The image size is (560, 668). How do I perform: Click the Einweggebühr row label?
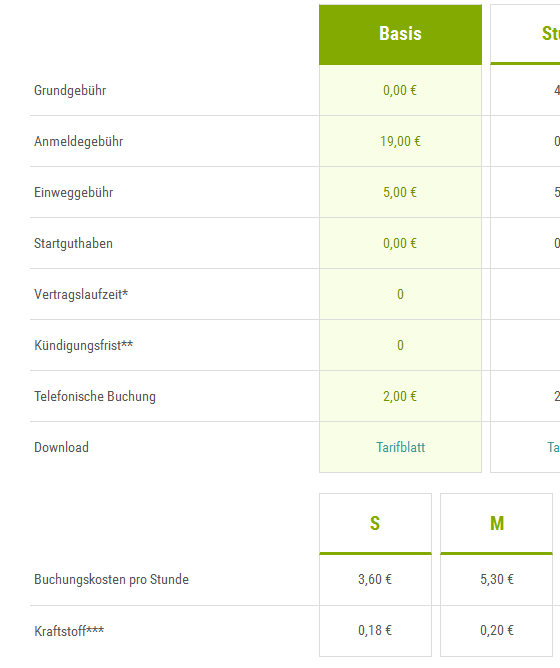(x=73, y=193)
